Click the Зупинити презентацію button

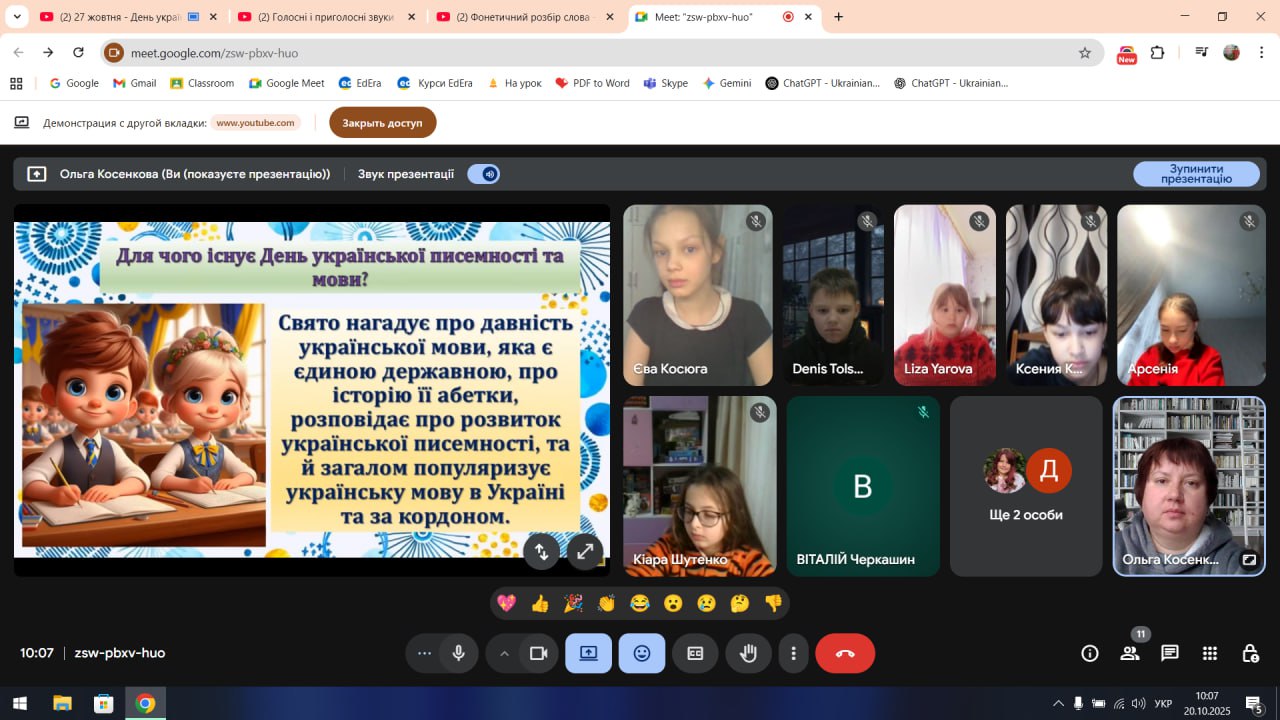[x=1196, y=174]
